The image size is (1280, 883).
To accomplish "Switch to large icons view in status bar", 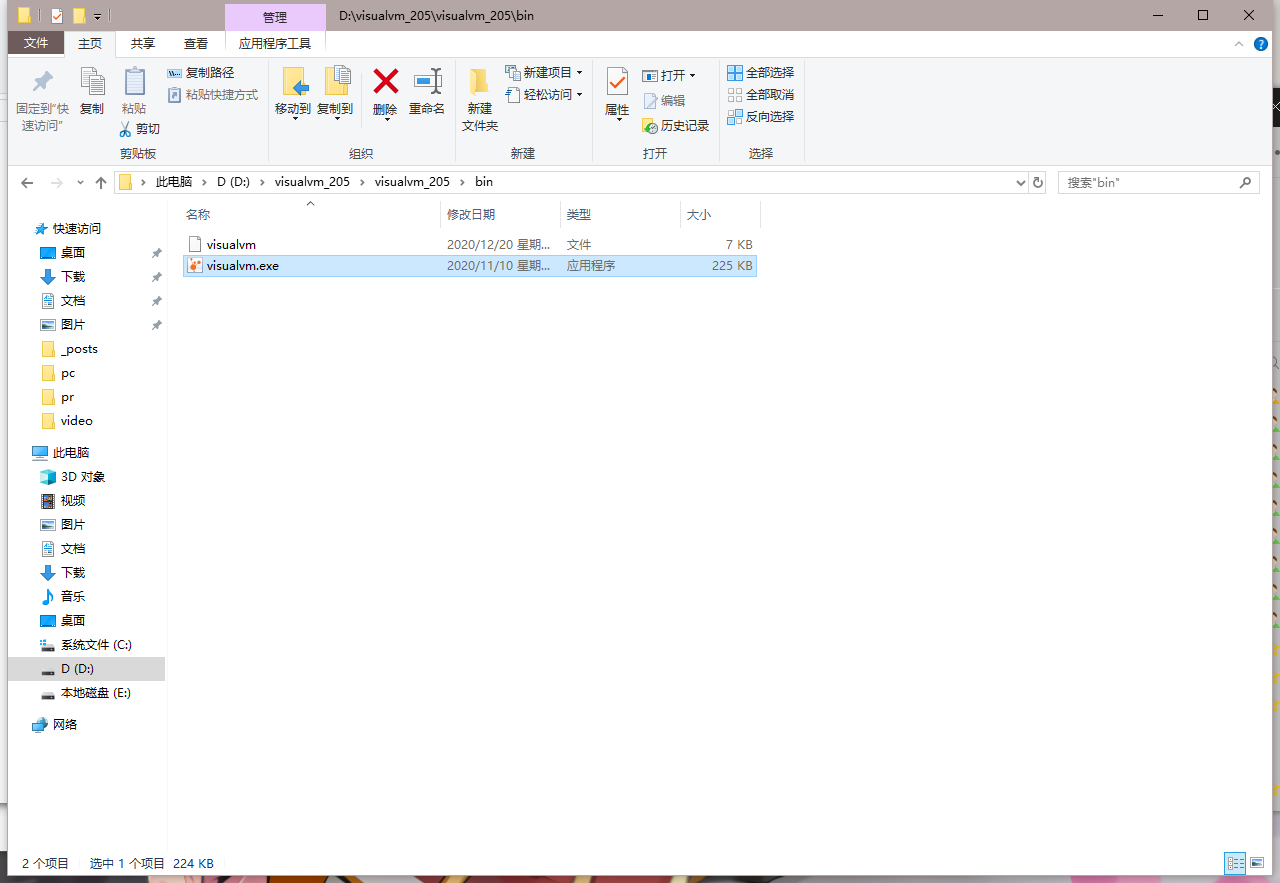I will tap(1257, 863).
